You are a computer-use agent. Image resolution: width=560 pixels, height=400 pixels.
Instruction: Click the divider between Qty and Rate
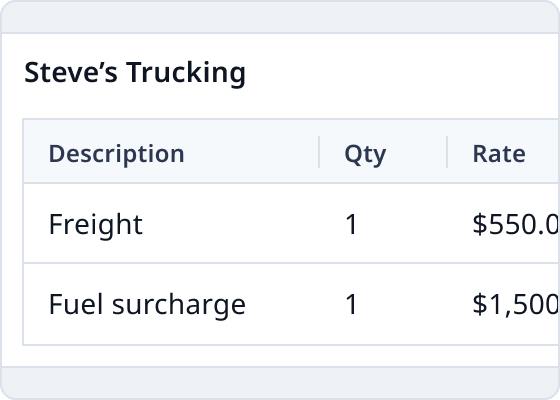[447, 152]
